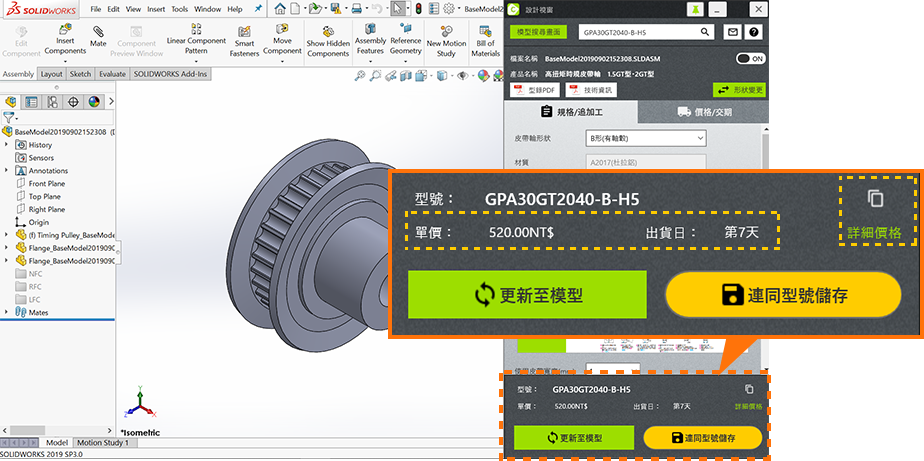Viewport: 924px width, 461px height.
Task: Switch to the 價格/交期 tab
Action: (x=703, y=113)
